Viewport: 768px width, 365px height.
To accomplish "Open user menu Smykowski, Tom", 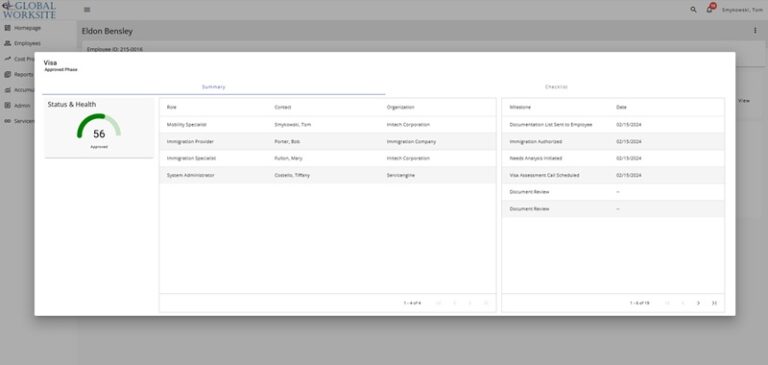I will (742, 10).
